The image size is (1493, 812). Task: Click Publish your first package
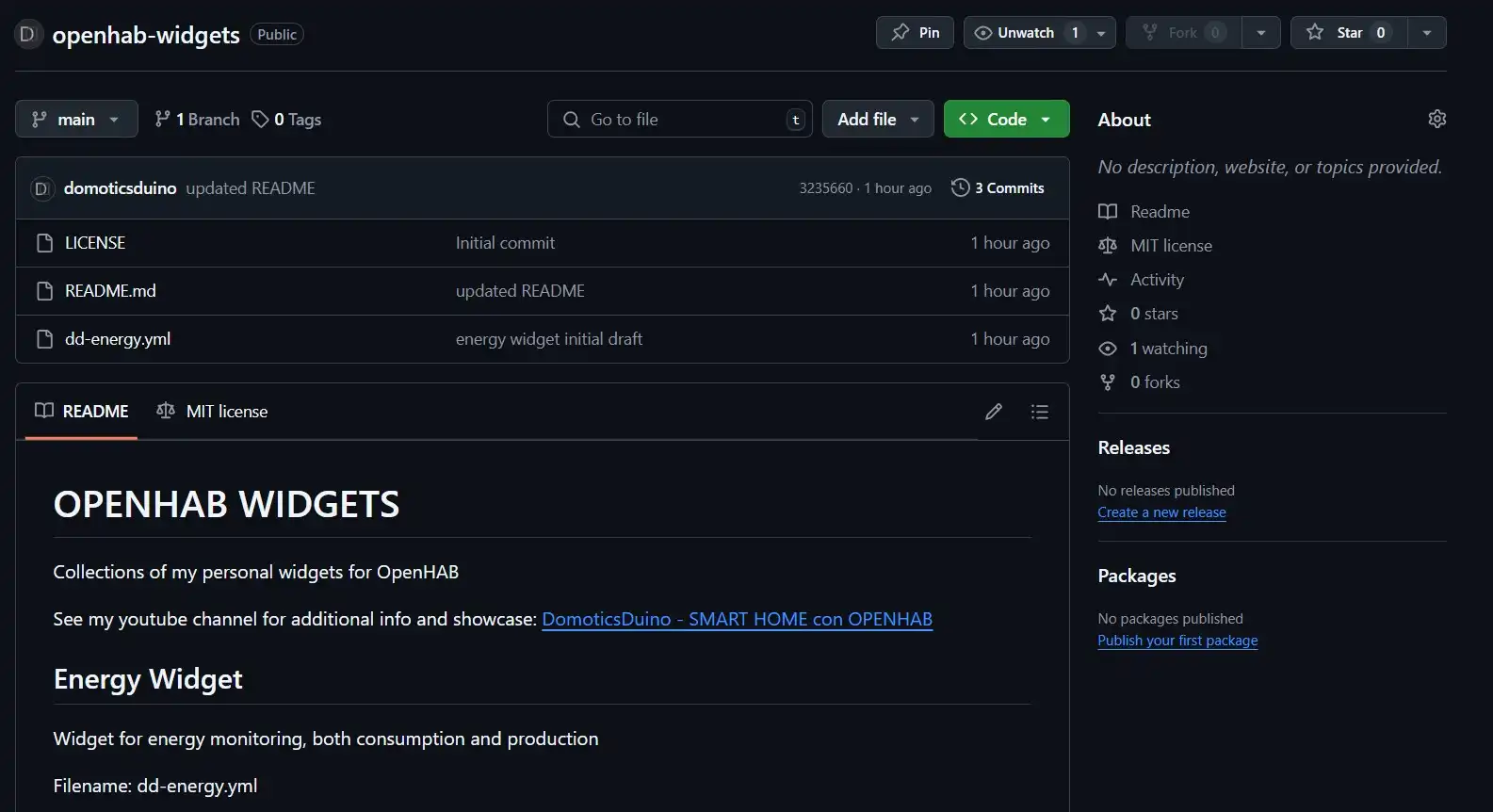[x=1177, y=641]
